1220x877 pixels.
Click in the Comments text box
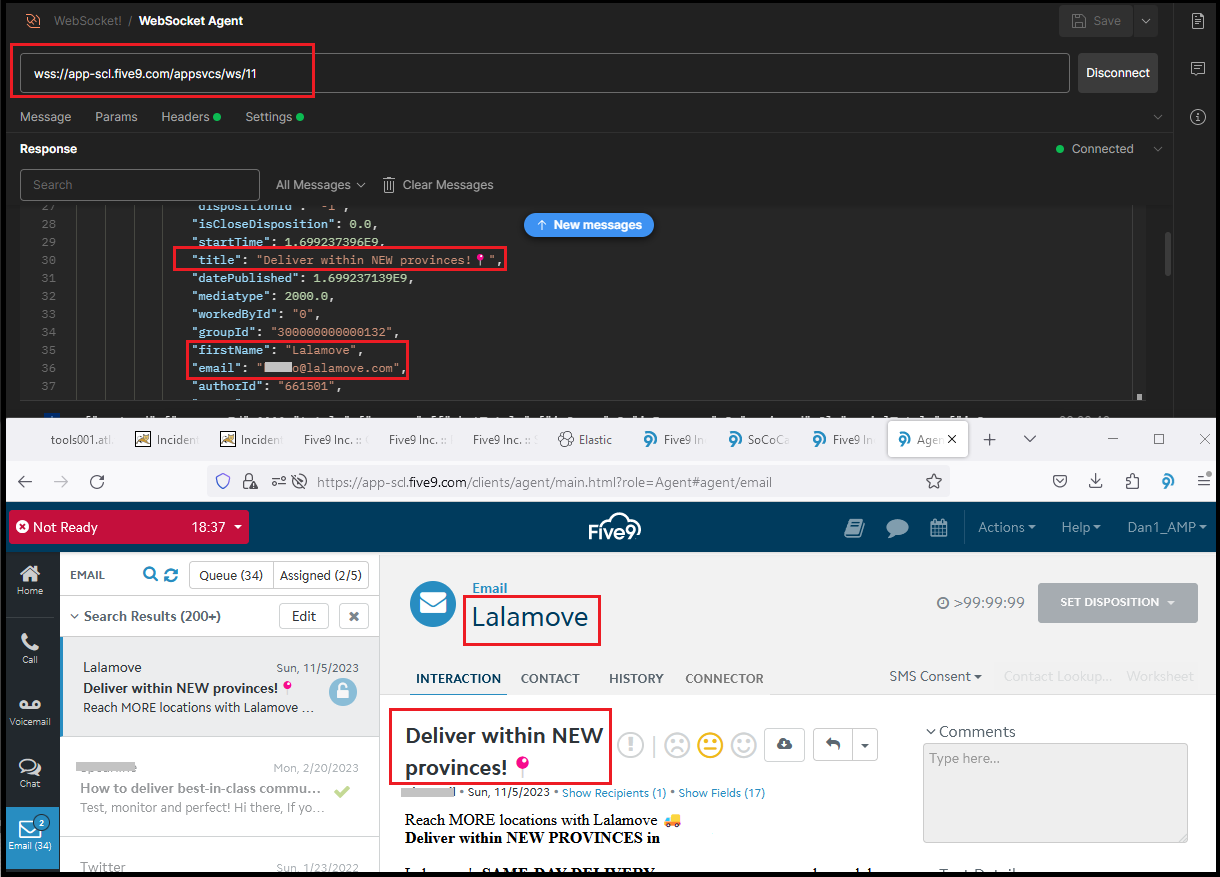1055,792
